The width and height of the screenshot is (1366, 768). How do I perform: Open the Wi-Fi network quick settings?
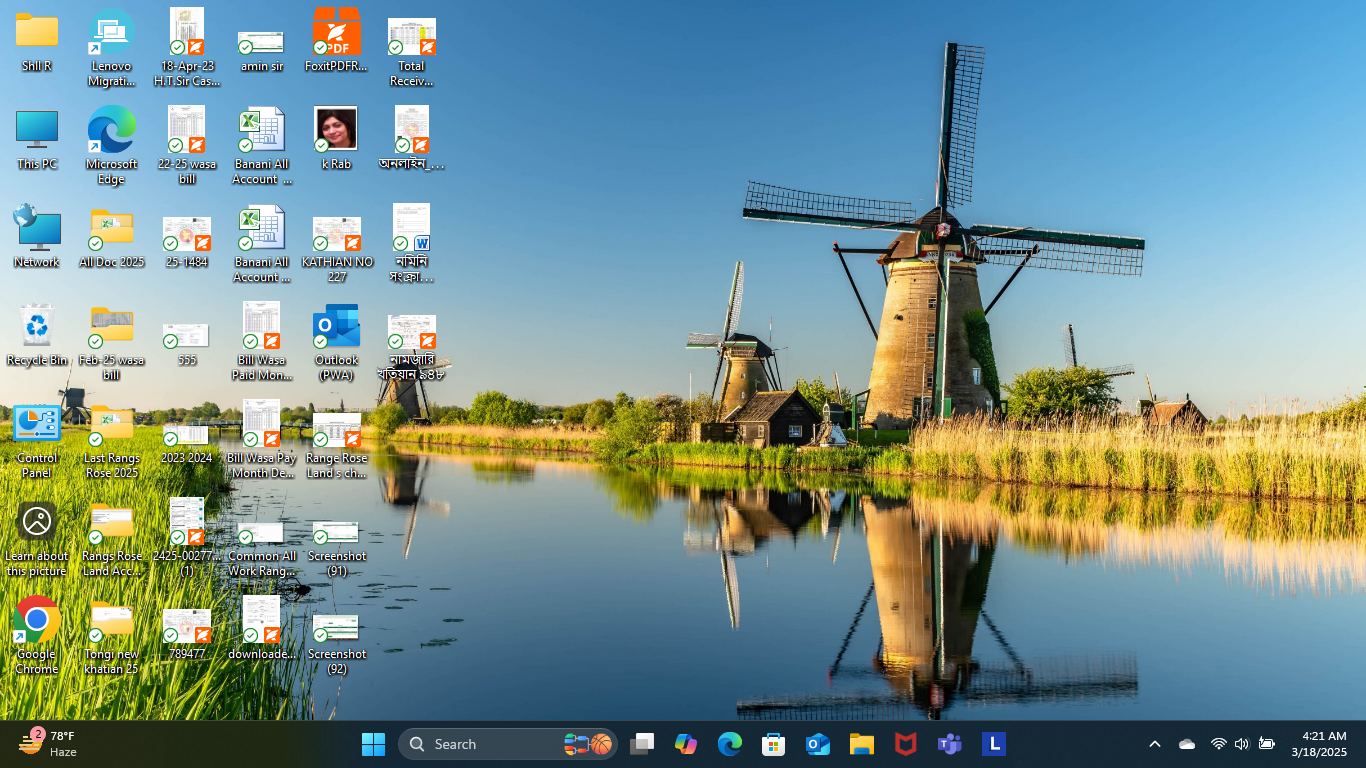1218,744
